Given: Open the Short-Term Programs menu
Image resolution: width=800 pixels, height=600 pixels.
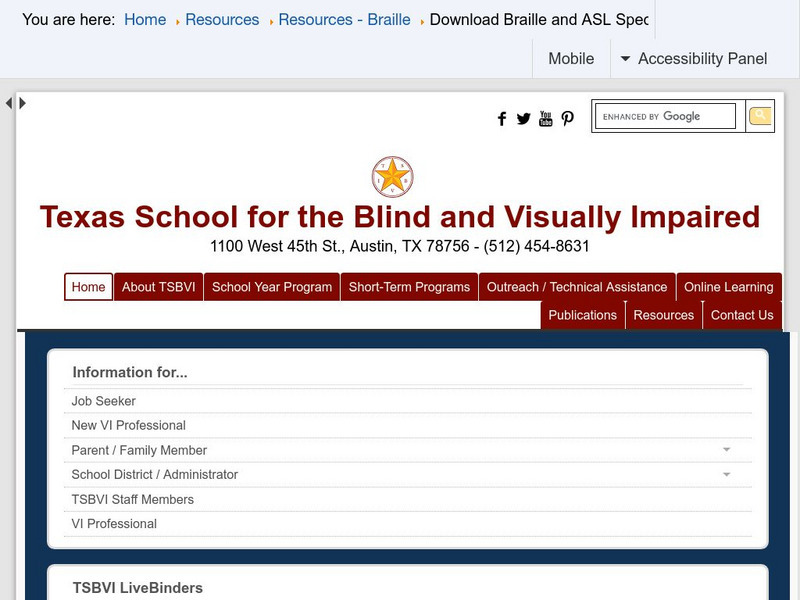Looking at the screenshot, I should coord(409,287).
